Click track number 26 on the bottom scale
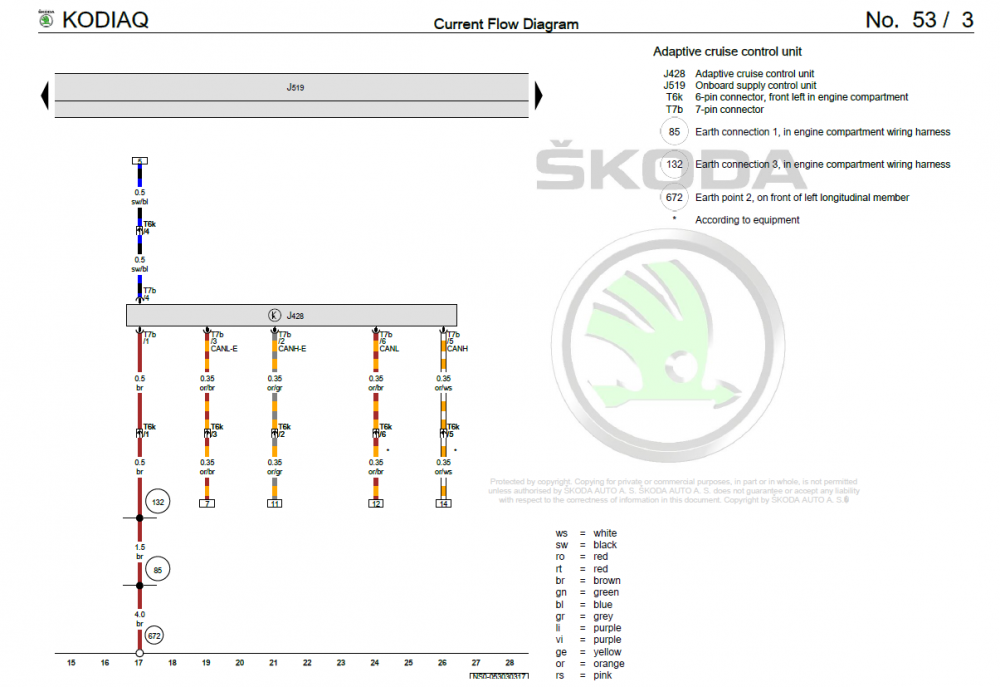Viewport: 1000px width, 687px height. click(x=443, y=663)
